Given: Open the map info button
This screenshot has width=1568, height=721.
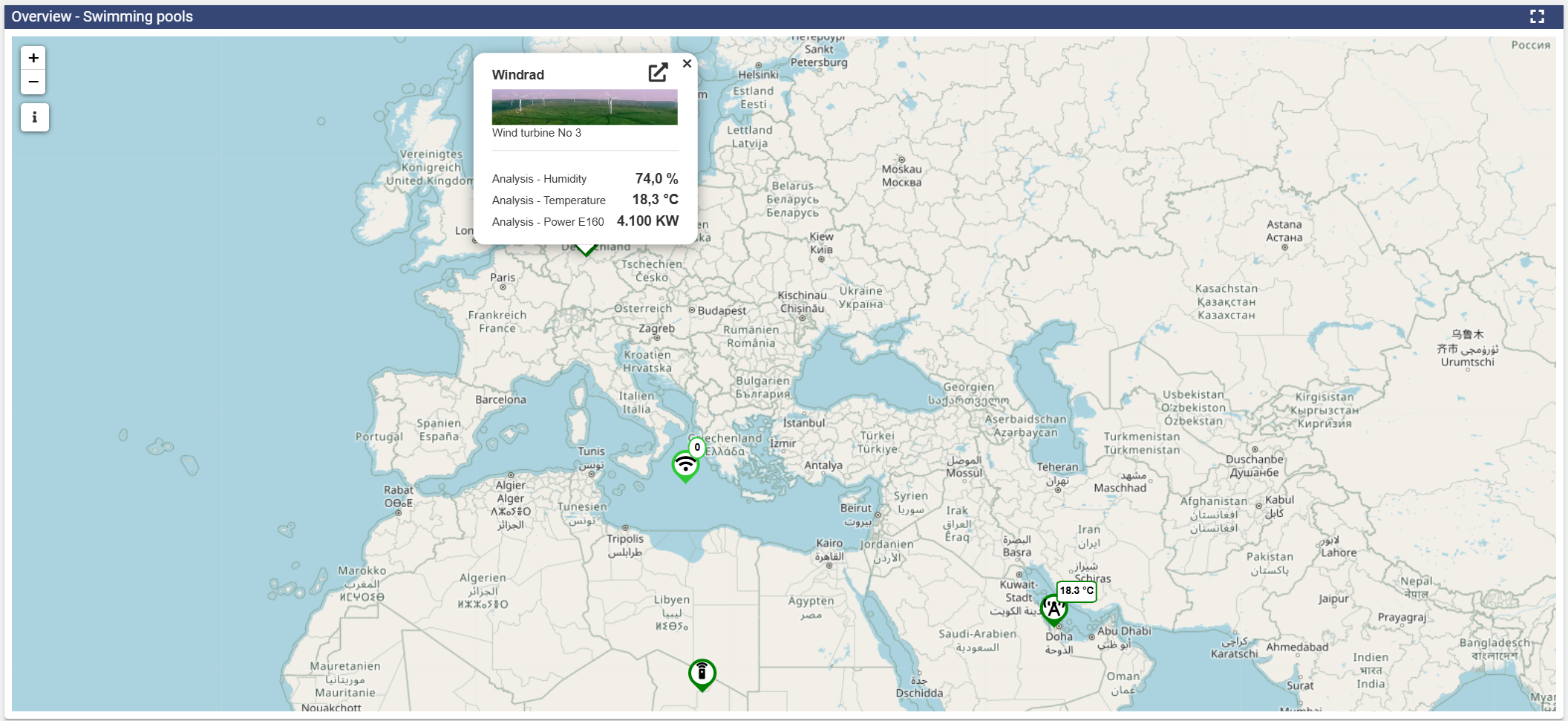Looking at the screenshot, I should click(34, 117).
